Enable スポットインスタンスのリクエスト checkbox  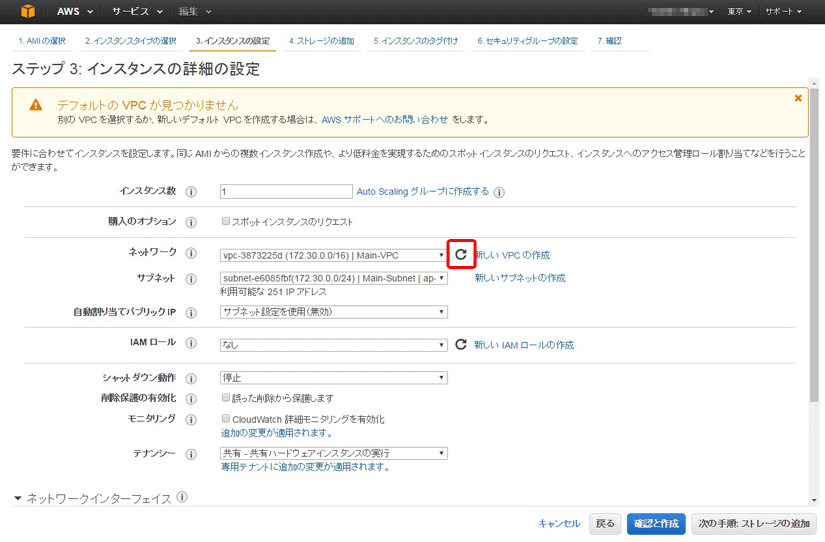pos(226,222)
